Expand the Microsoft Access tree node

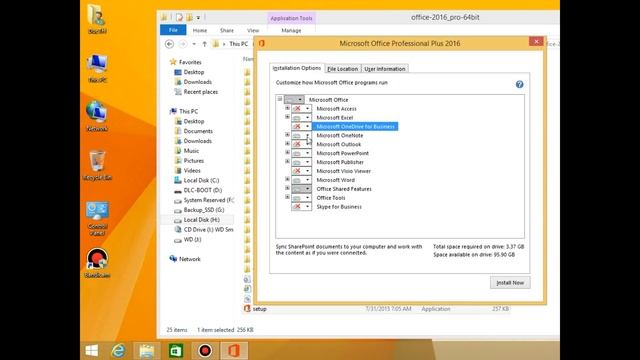tap(287, 108)
